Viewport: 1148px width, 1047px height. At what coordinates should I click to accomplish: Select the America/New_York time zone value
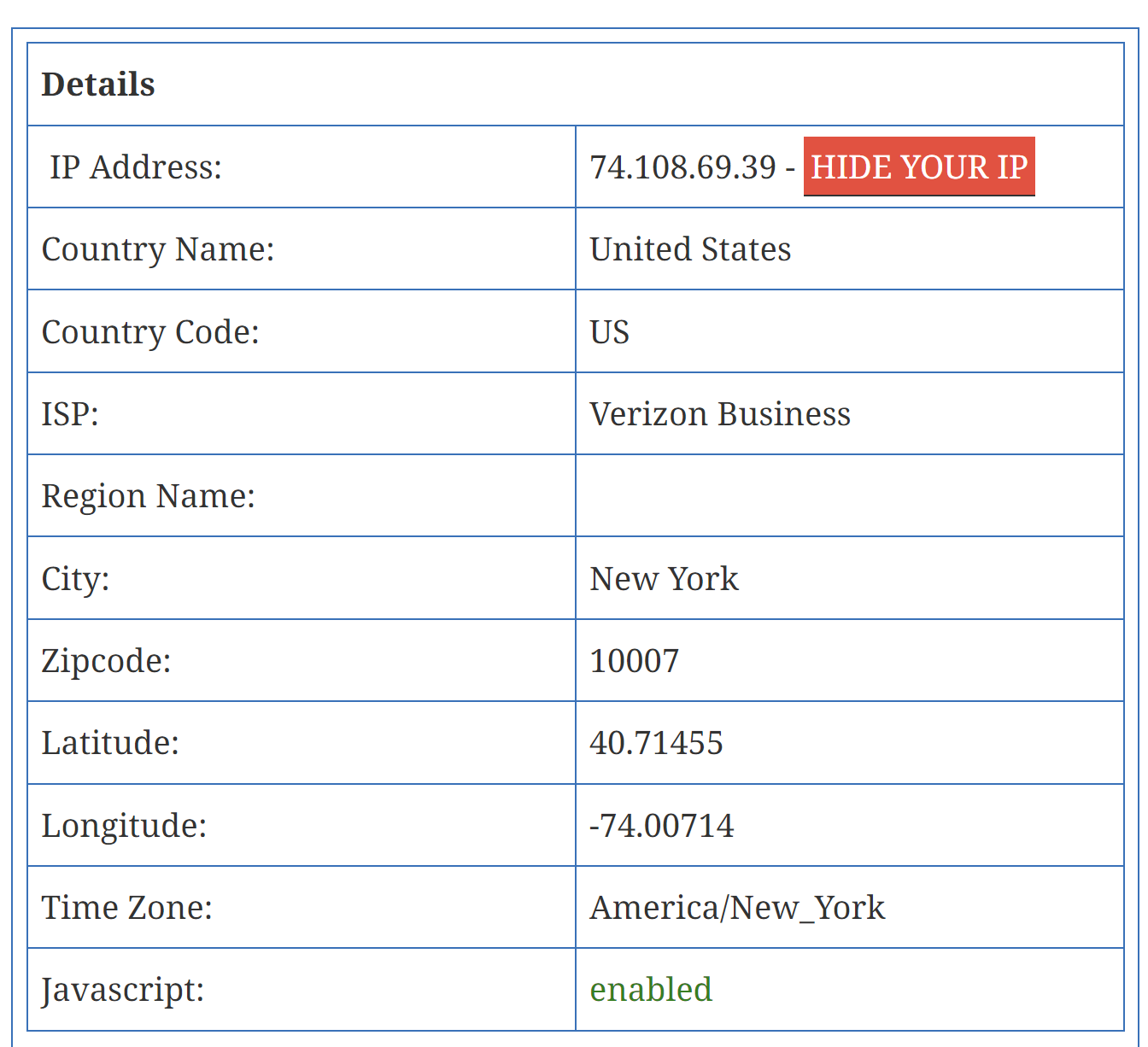[x=737, y=908]
